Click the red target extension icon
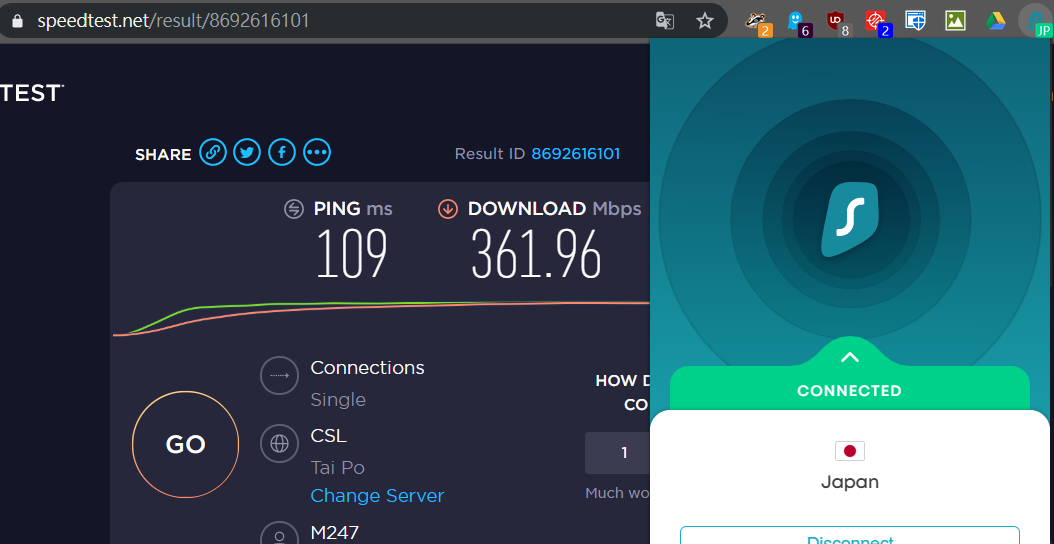 click(x=877, y=22)
